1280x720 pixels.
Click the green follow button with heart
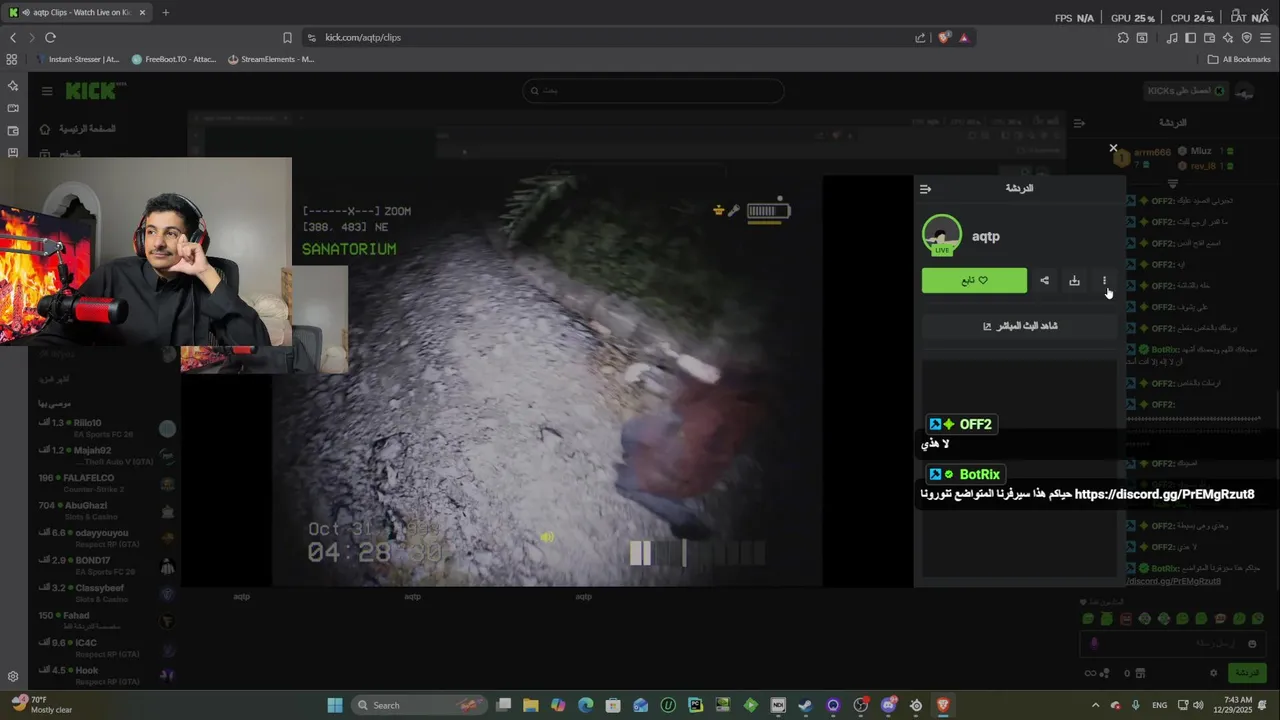point(974,281)
